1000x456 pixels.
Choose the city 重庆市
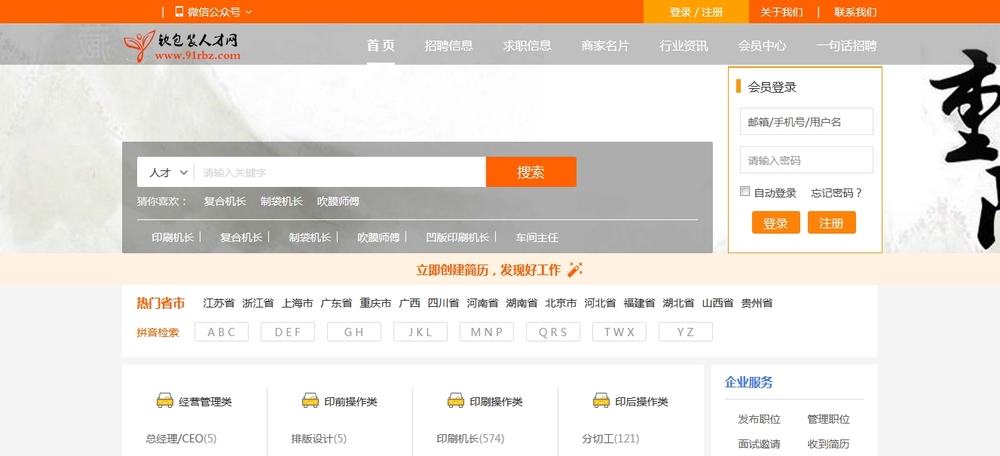click(x=376, y=303)
